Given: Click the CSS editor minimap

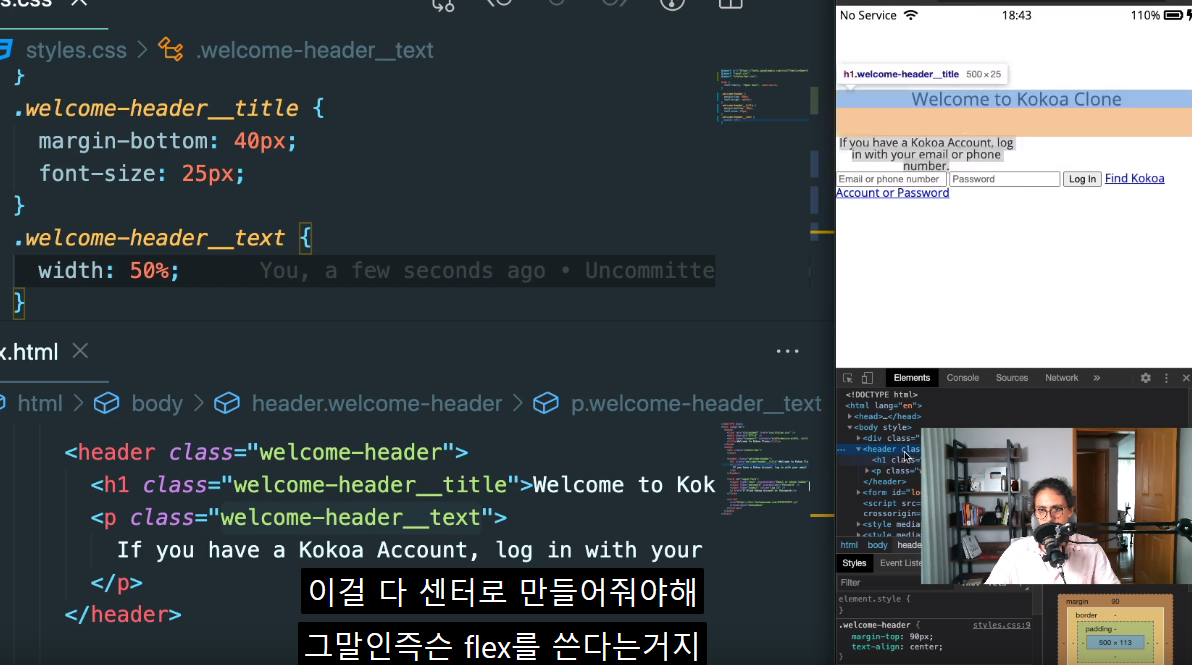Looking at the screenshot, I should pyautogui.click(x=762, y=95).
